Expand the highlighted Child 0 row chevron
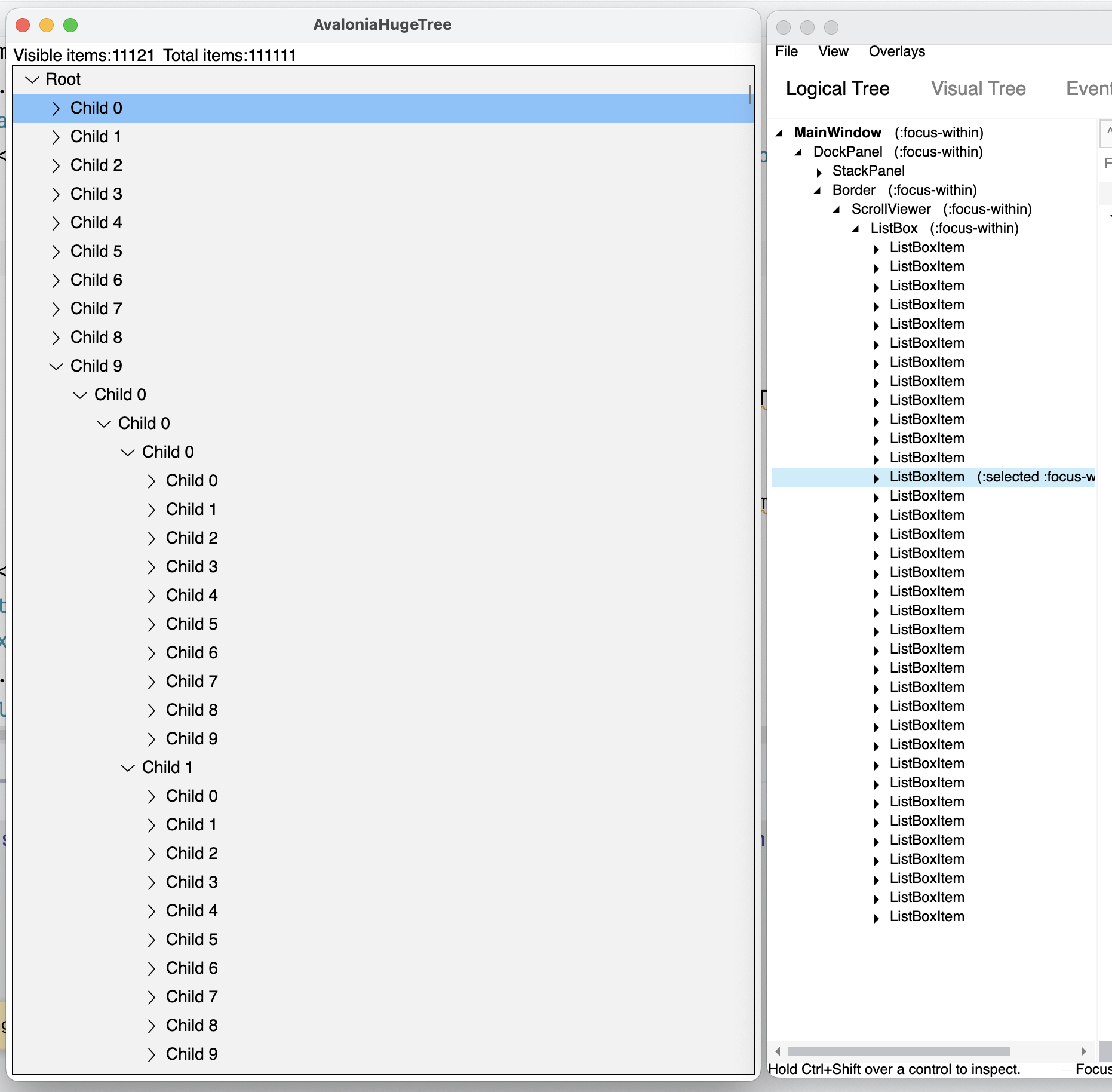 point(56,108)
